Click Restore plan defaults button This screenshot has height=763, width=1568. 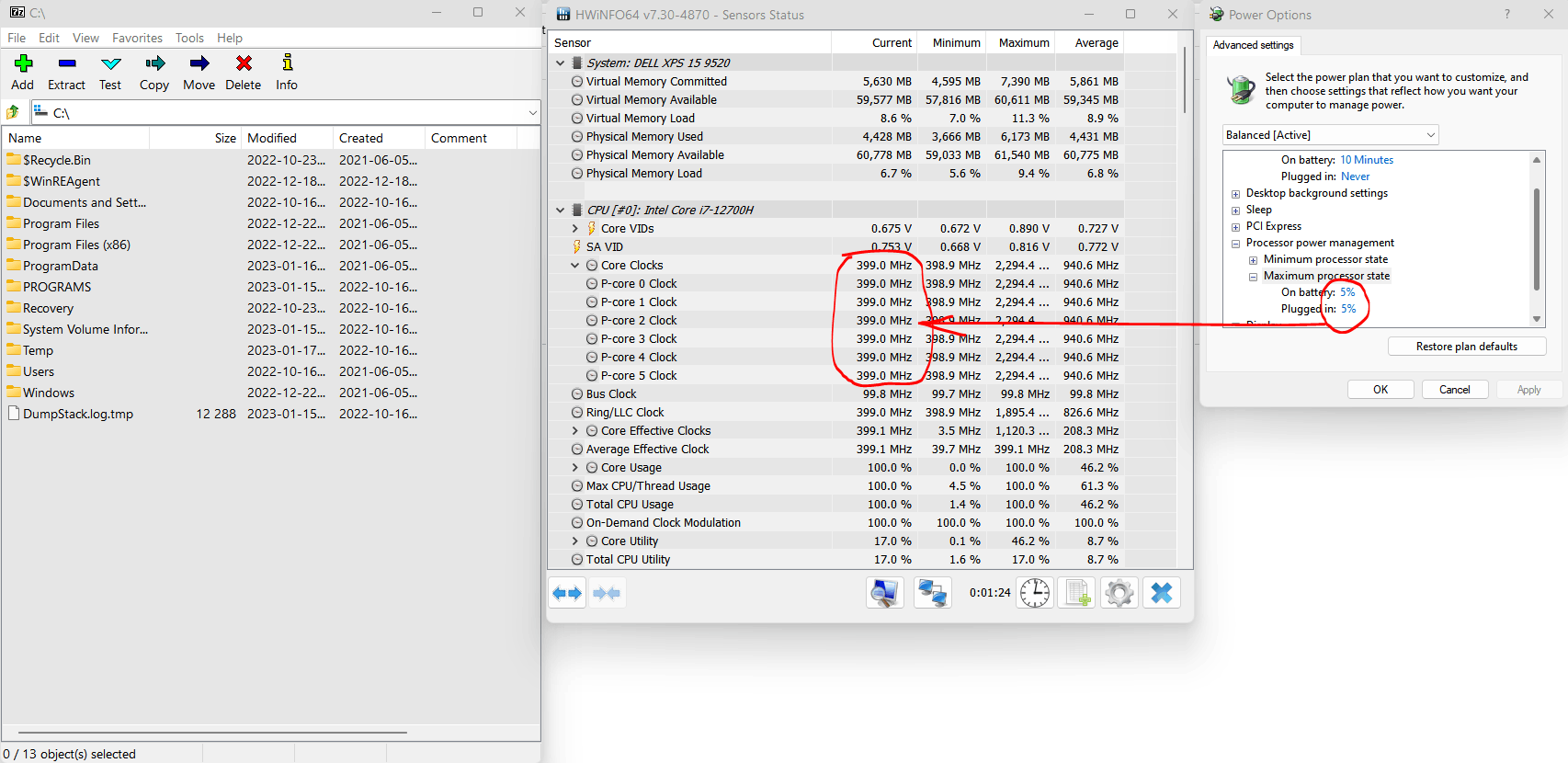click(1467, 347)
